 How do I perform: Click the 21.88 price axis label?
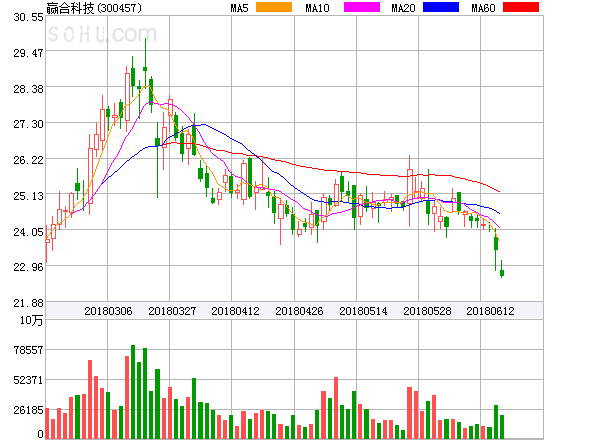coord(28,303)
